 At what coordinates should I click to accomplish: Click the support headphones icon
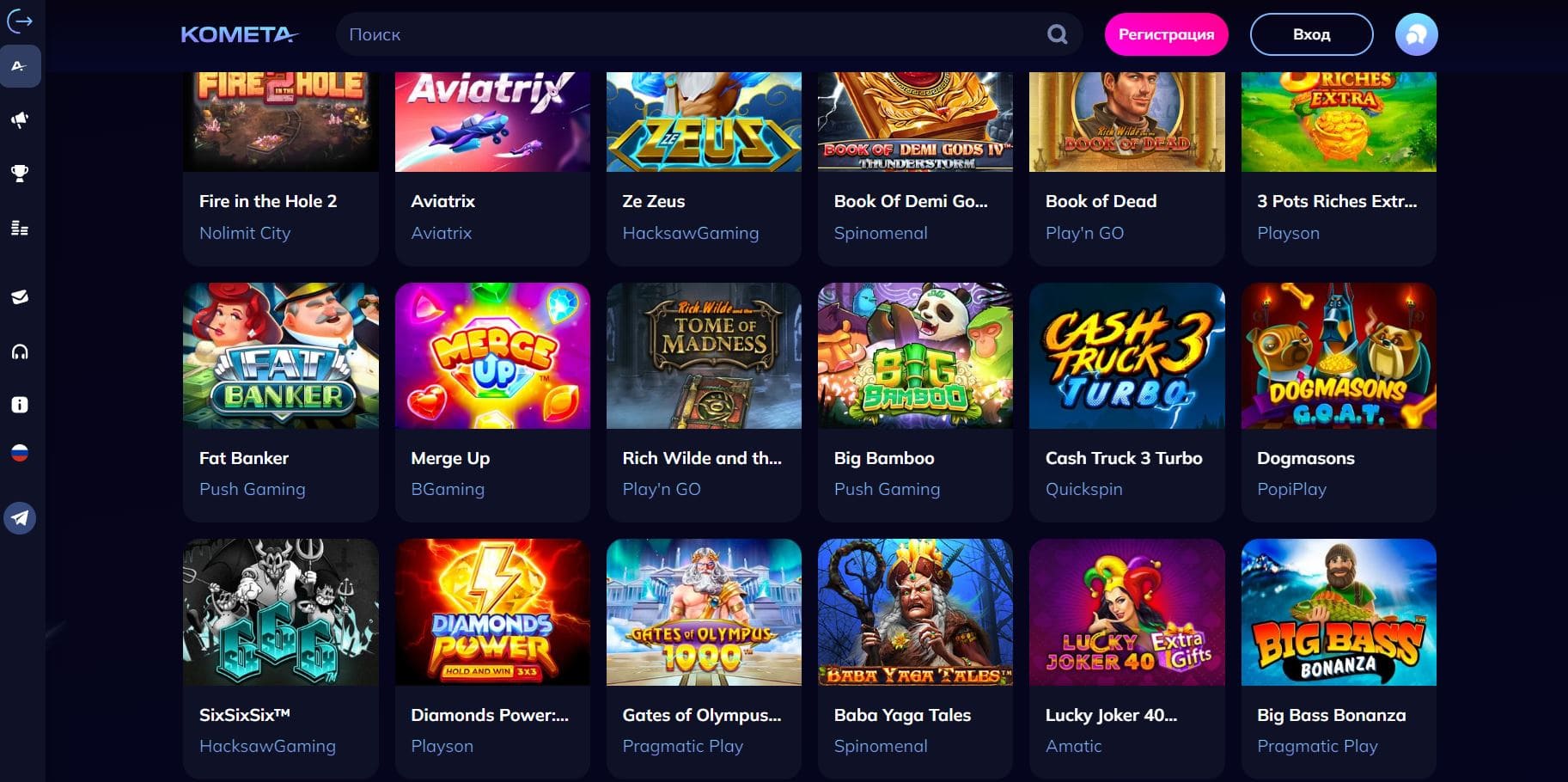coord(20,351)
